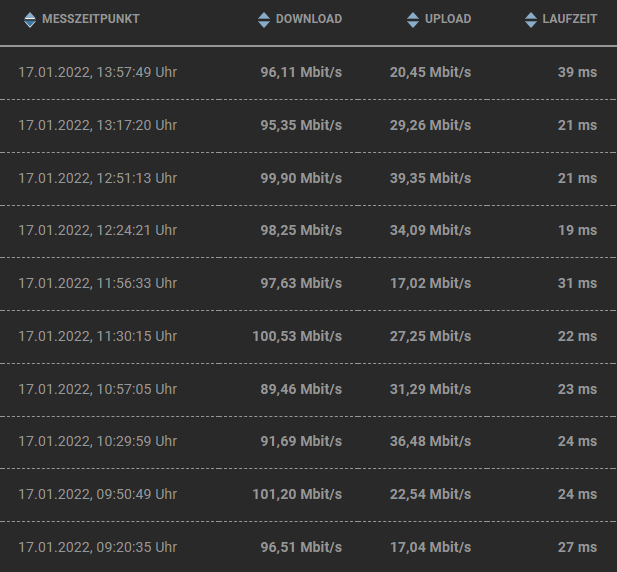Click the Laufzeit sort arrows icon
This screenshot has width=617, height=572.
tap(531, 19)
